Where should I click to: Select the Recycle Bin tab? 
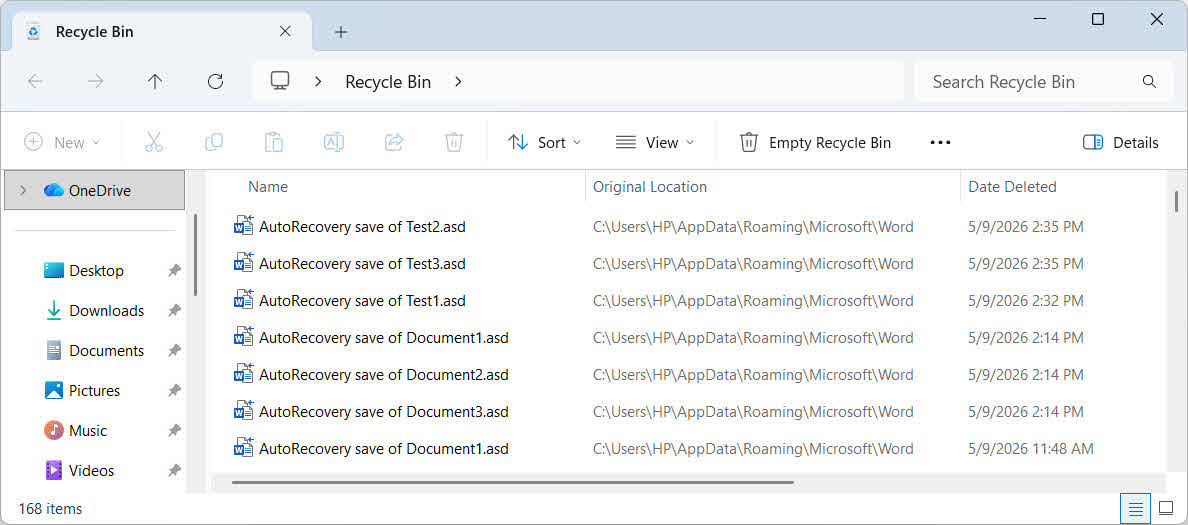(x=162, y=32)
